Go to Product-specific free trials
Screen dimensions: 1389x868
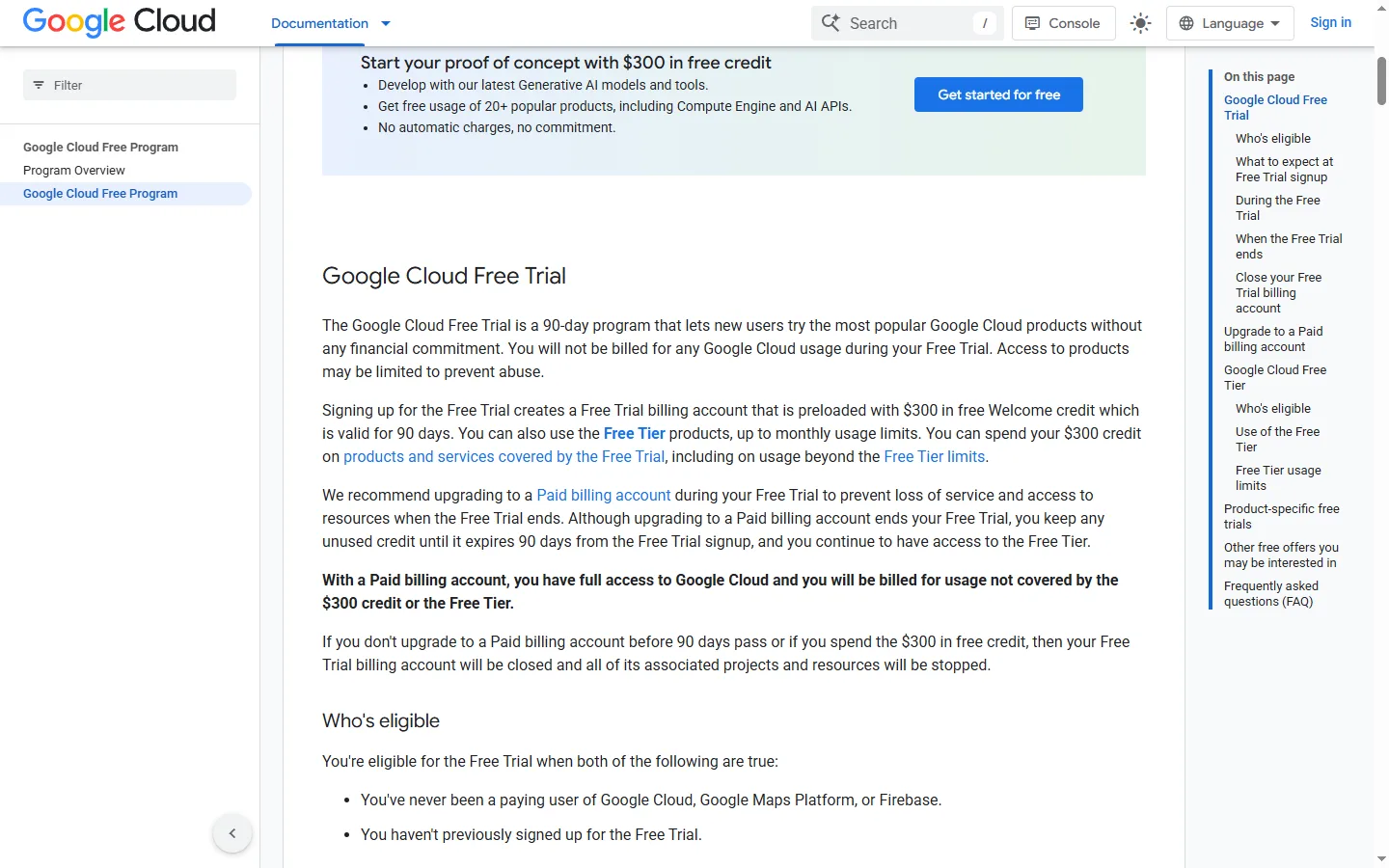click(1282, 517)
